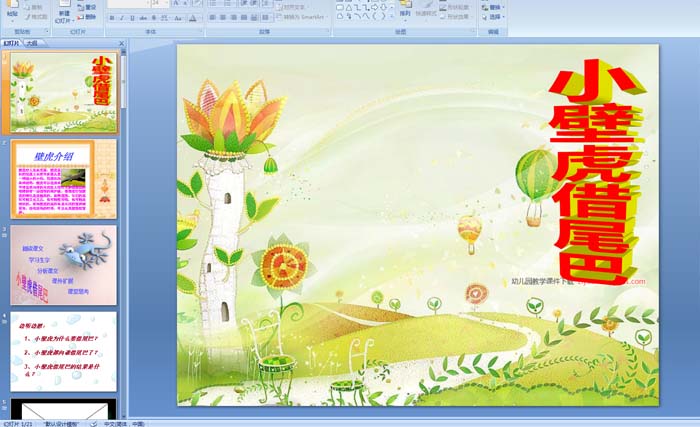Toggle italic formatting
This screenshot has height=427, width=700.
tap(120, 18)
